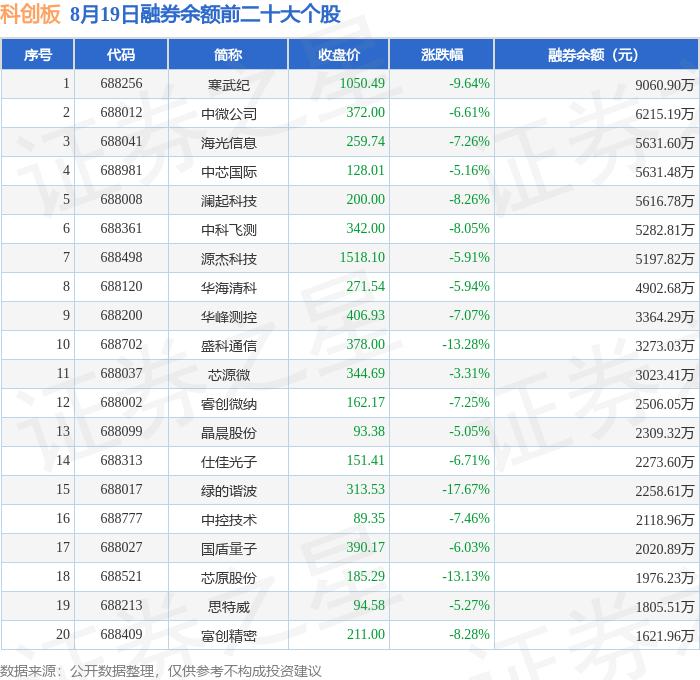Click stock code 688012
Viewport: 700px width, 680px height.
(x=121, y=112)
